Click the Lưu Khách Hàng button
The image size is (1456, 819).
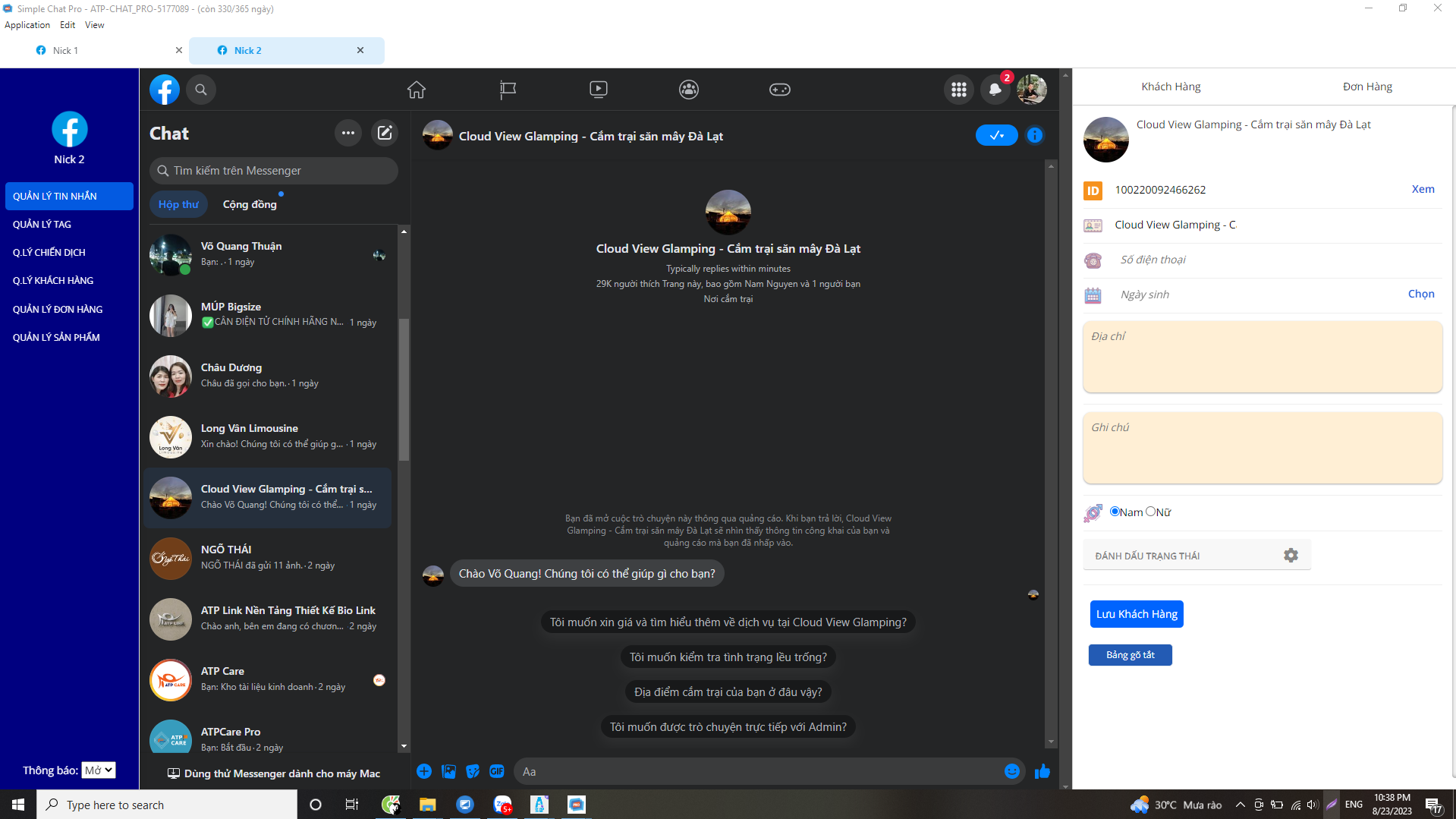click(1137, 614)
